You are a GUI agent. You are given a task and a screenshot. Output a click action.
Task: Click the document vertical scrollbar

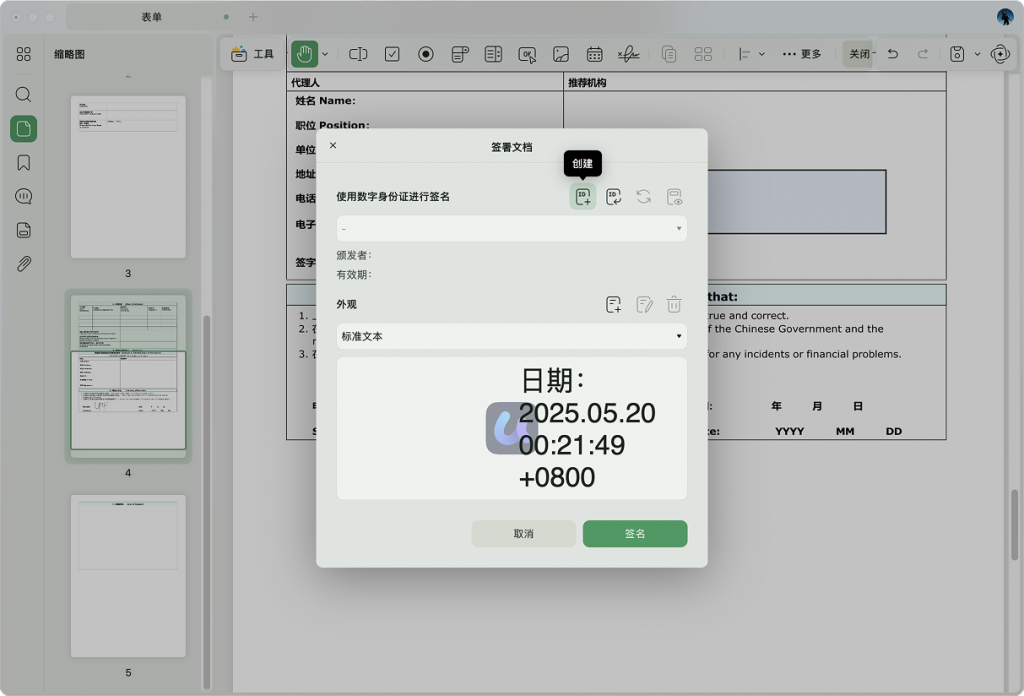(1014, 524)
